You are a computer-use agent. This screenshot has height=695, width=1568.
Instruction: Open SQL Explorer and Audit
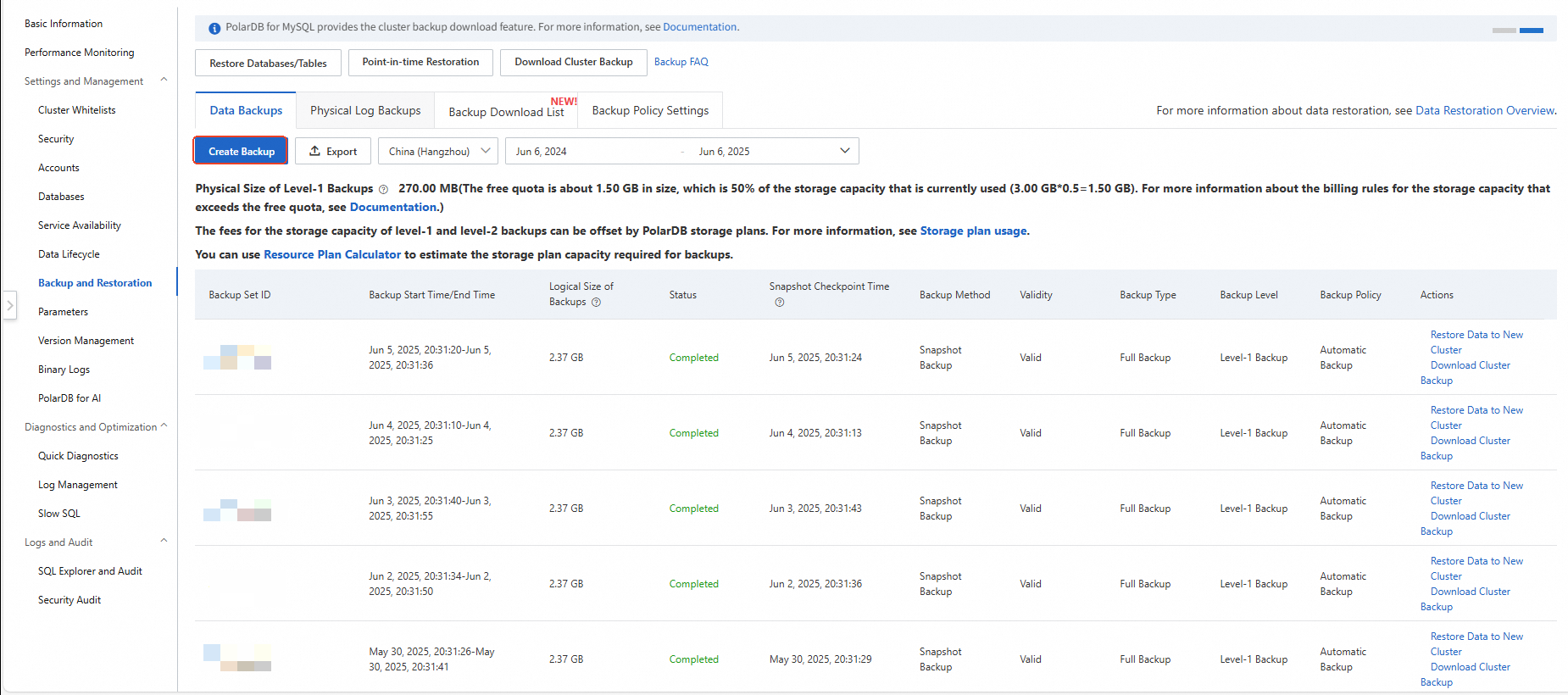[90, 571]
